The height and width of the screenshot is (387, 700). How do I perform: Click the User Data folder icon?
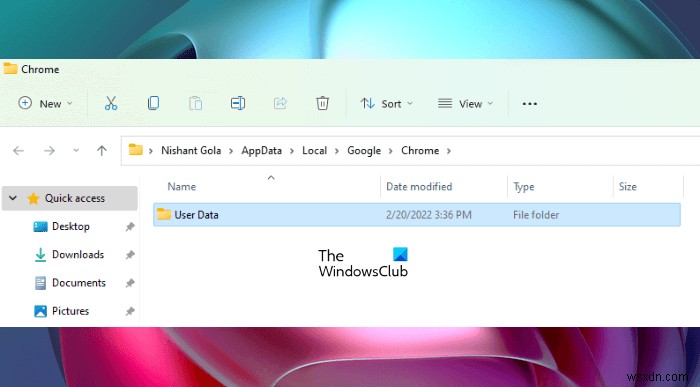(x=164, y=214)
